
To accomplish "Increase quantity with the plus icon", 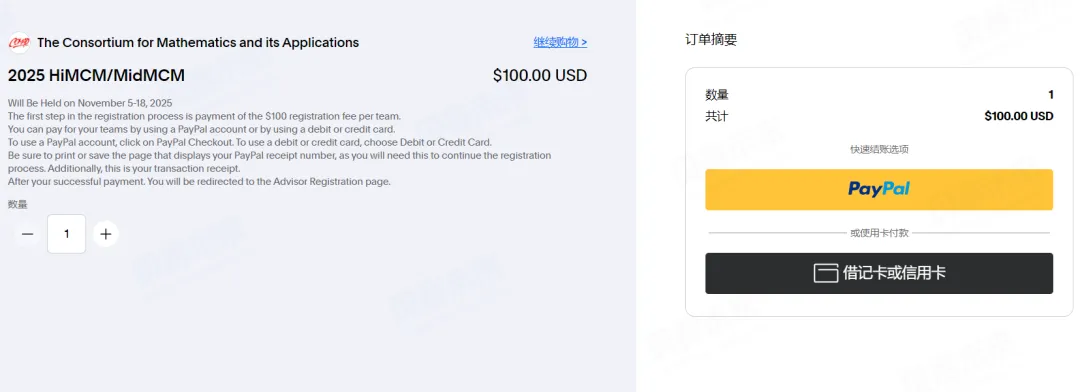I will click(105, 234).
